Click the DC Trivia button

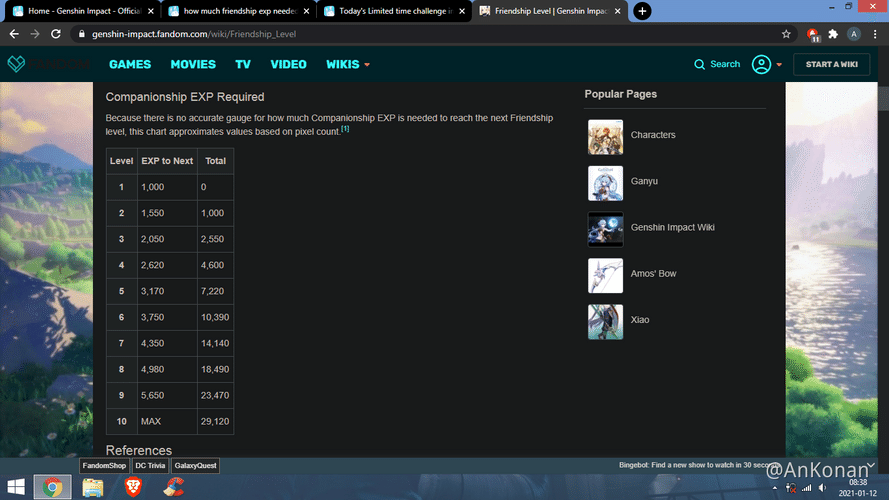tap(150, 465)
